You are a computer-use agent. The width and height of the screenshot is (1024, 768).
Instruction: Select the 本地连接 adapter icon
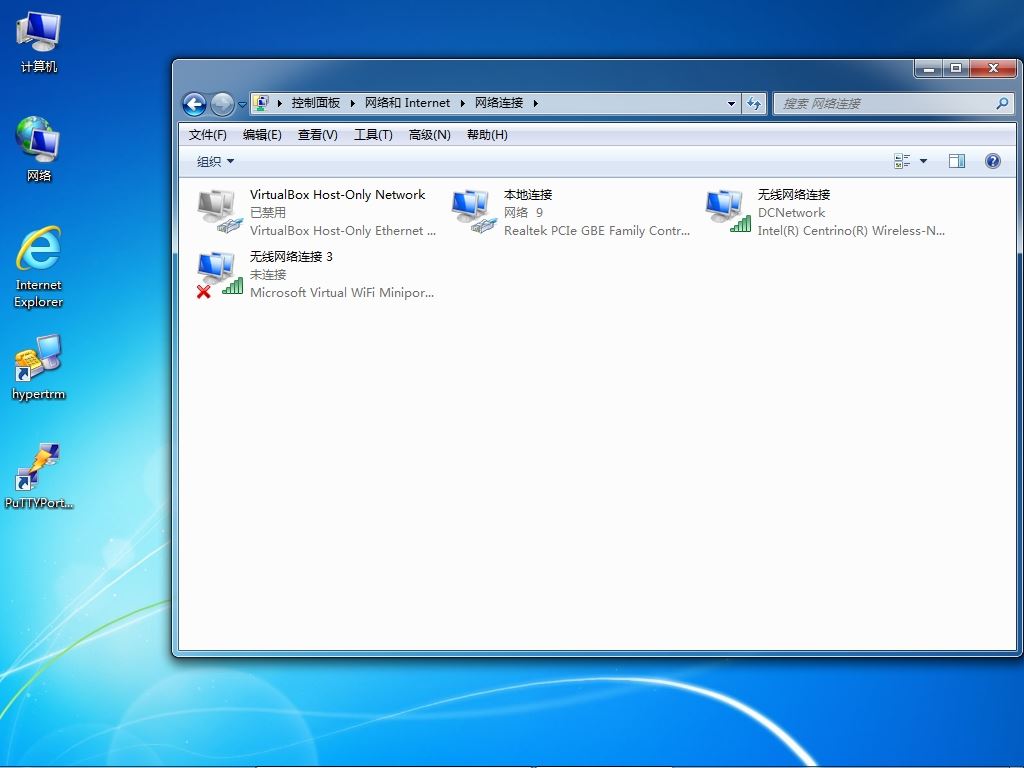[x=473, y=211]
